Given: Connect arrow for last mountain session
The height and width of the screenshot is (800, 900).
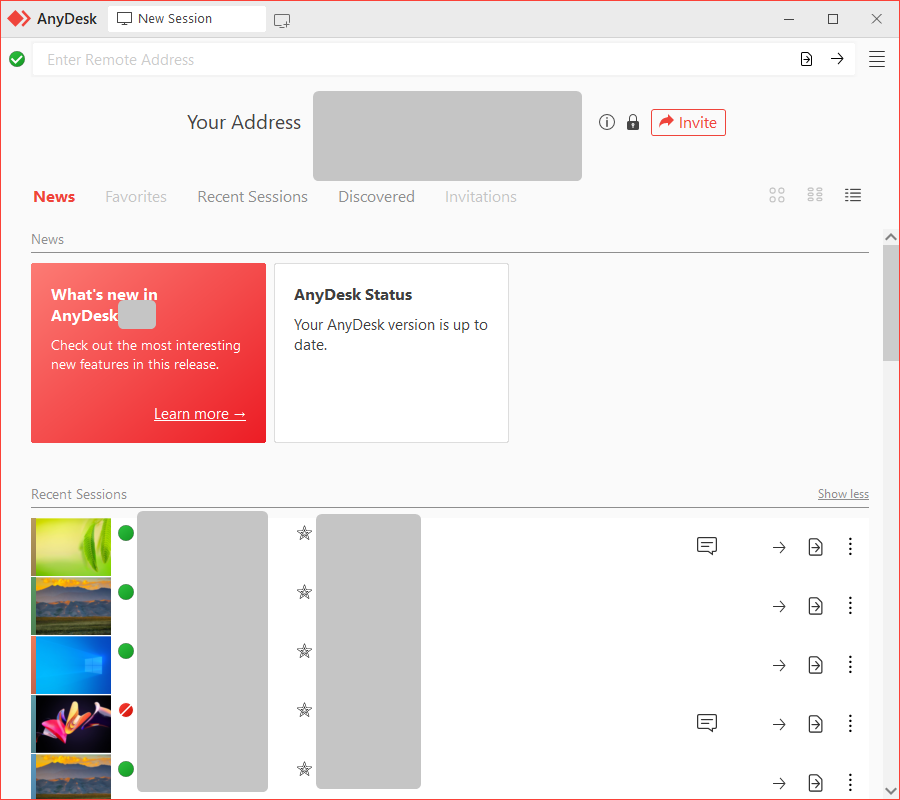Looking at the screenshot, I should 779,783.
